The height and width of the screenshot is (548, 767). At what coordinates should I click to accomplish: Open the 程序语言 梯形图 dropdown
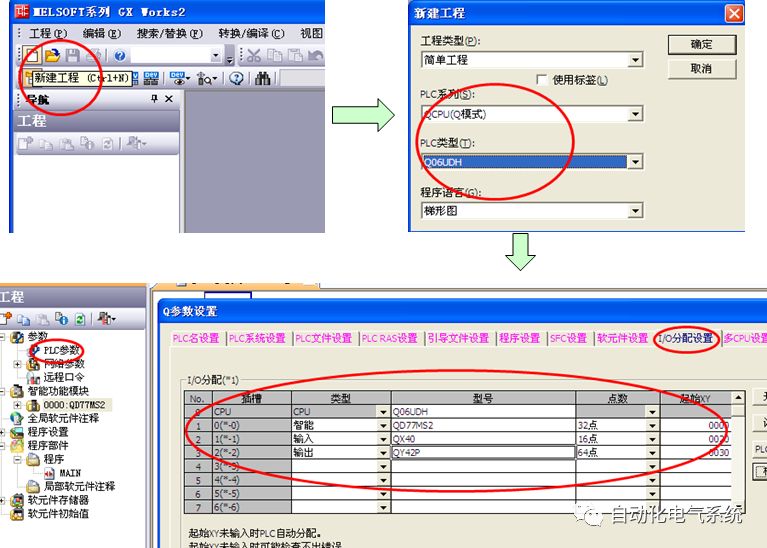coord(635,211)
